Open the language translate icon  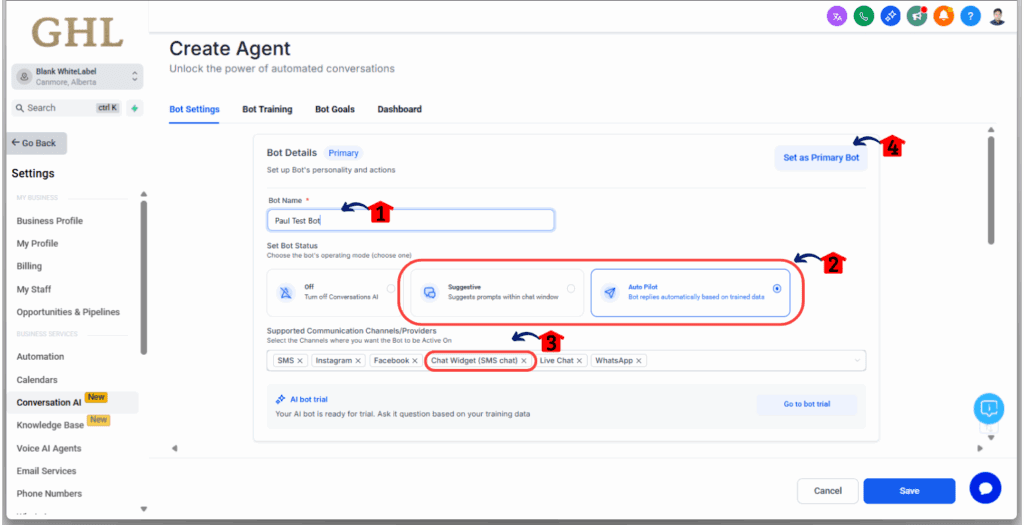click(x=837, y=17)
